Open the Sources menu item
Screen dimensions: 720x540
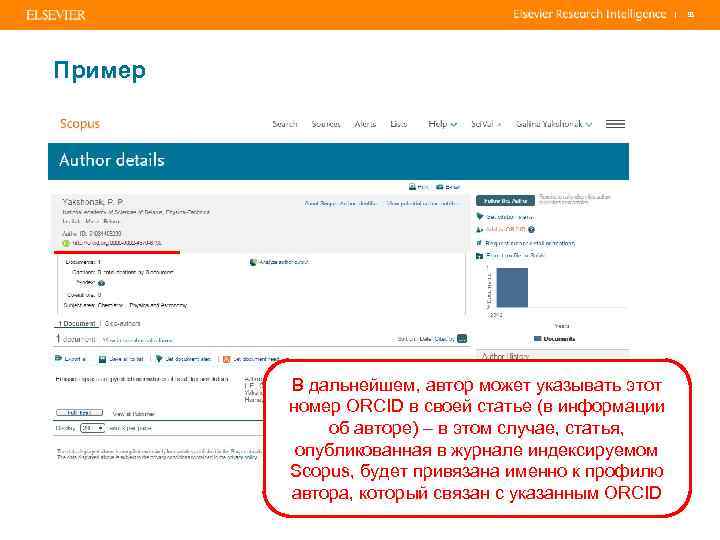[326, 124]
